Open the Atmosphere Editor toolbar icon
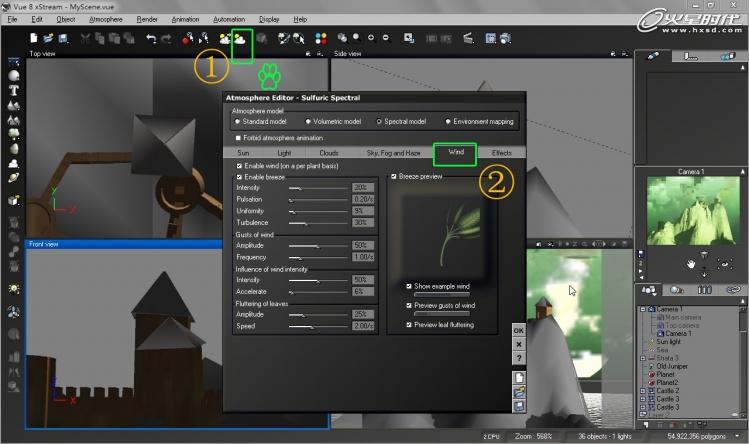This screenshot has height=444, width=749. [241, 39]
